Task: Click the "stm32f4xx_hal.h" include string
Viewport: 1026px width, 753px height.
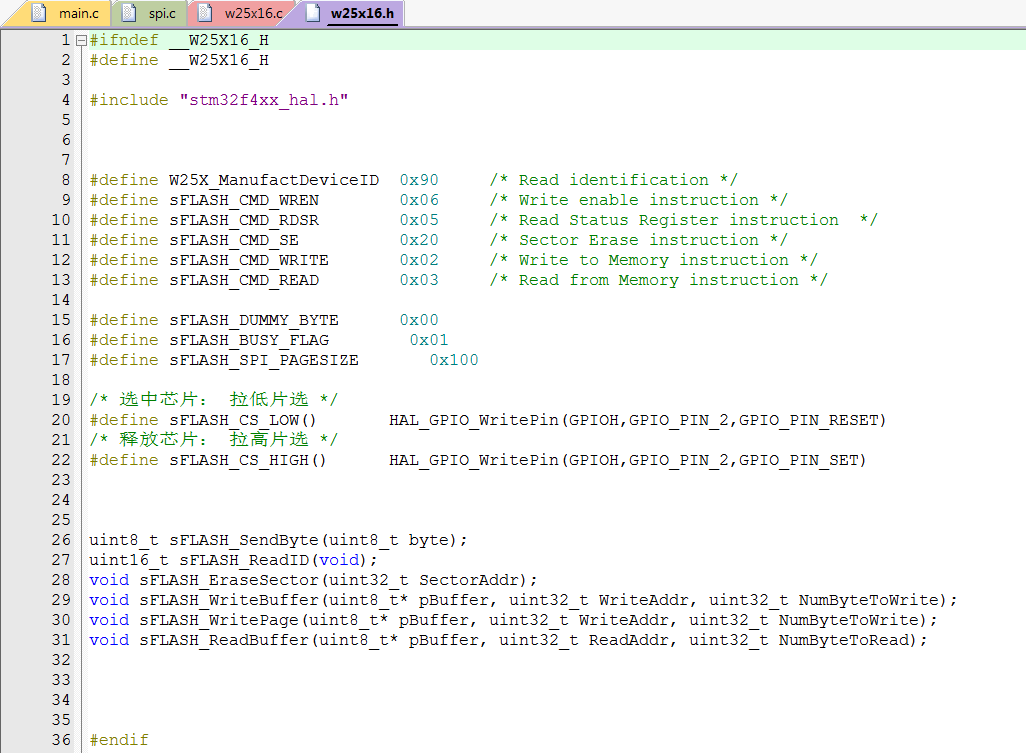Action: pos(264,100)
